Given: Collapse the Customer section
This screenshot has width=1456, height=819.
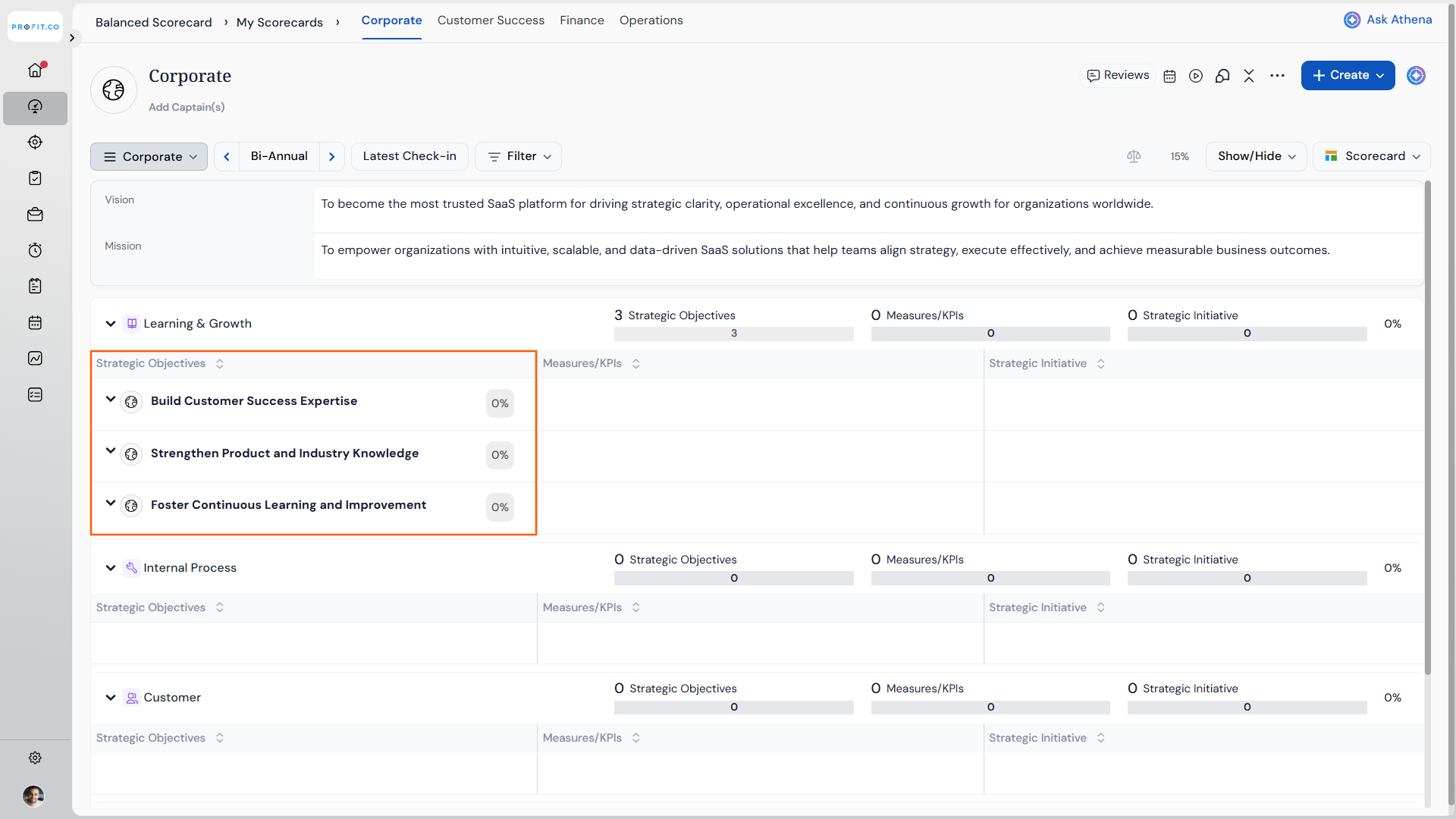Looking at the screenshot, I should tap(111, 698).
